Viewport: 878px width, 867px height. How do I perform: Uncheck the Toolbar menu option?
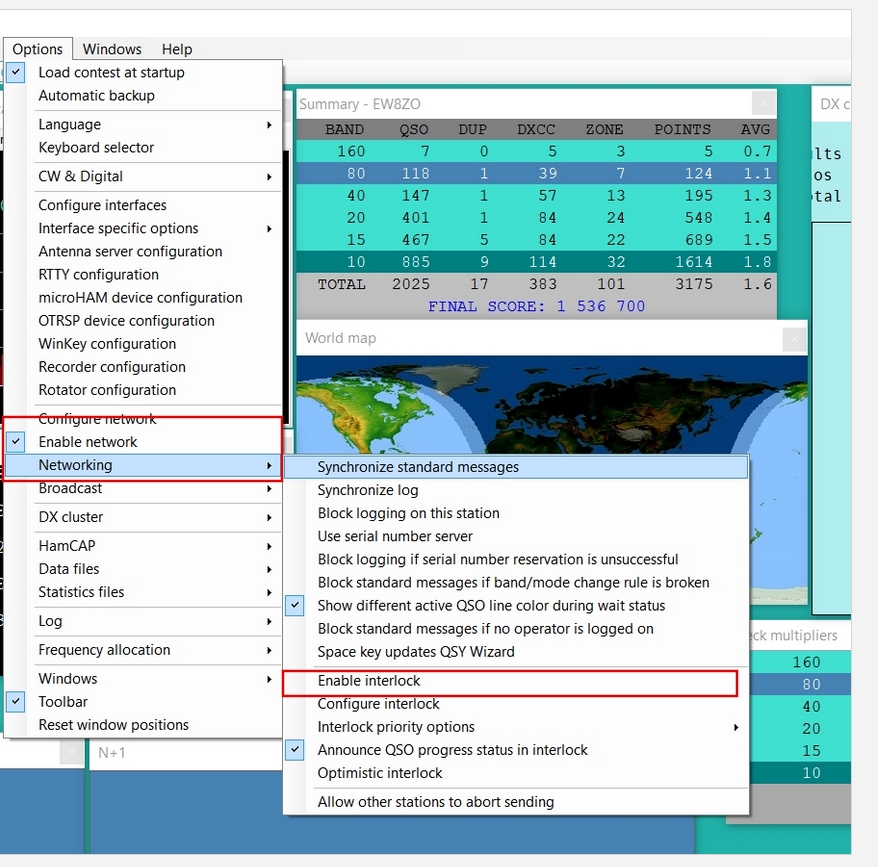click(62, 702)
